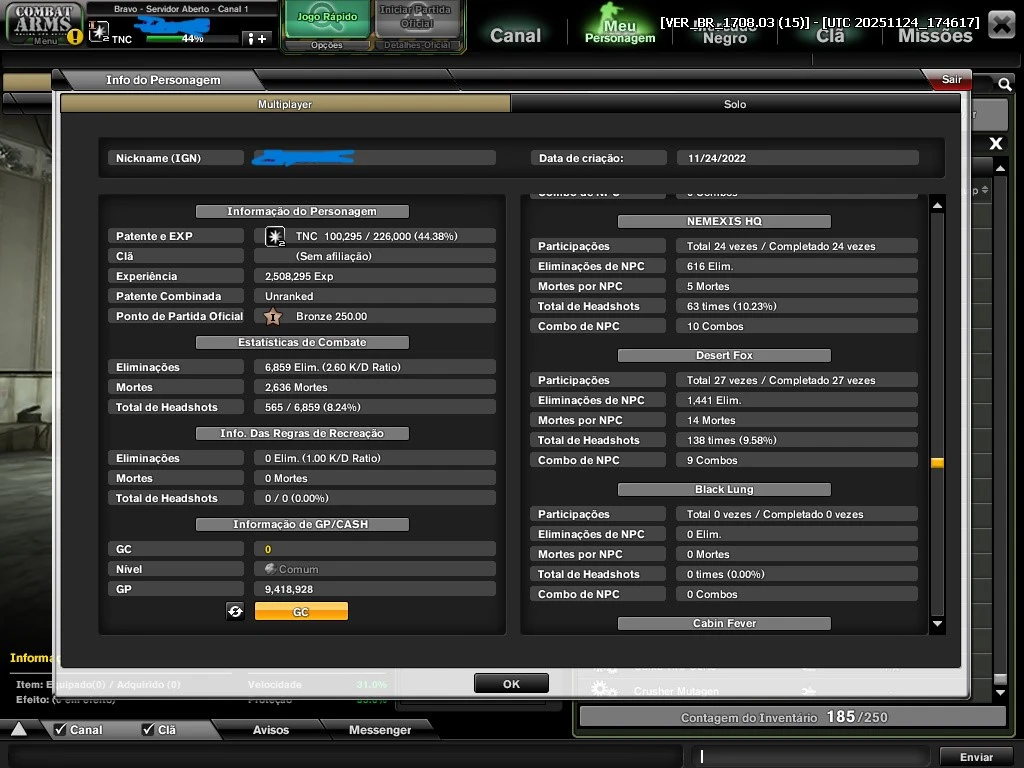
Task: Click the Bronze rank star badge
Action: tap(272, 316)
